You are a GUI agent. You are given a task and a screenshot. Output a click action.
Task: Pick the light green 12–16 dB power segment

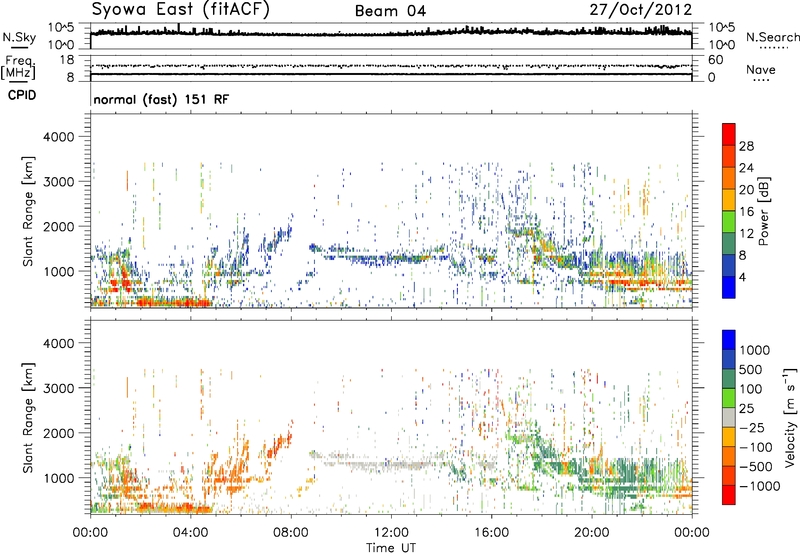(x=729, y=221)
